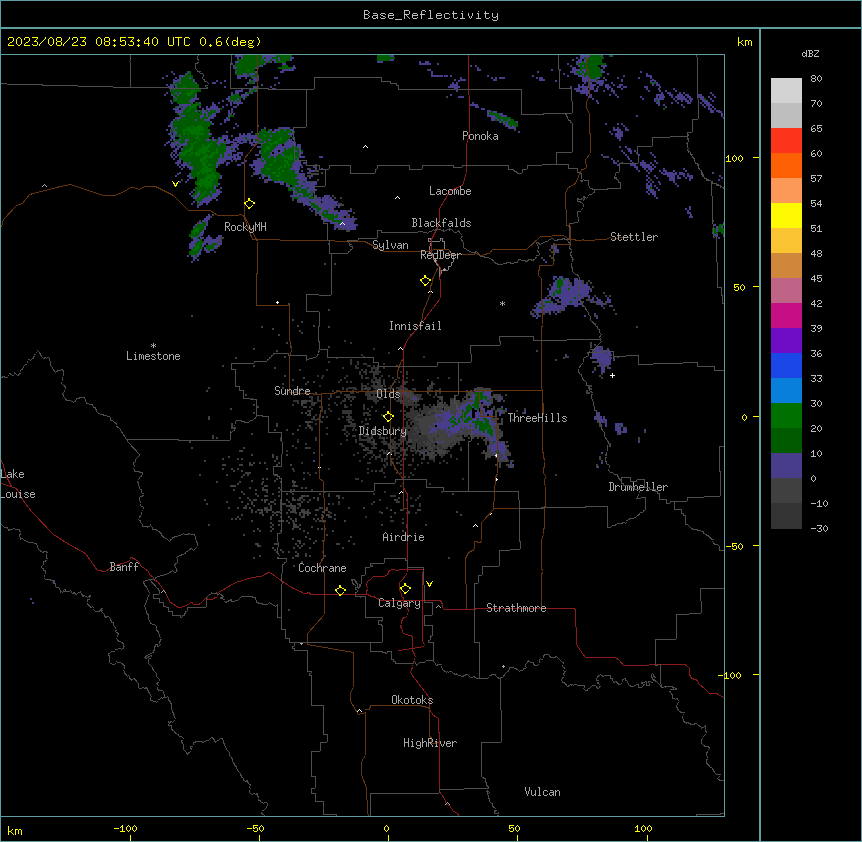Click the Innisfail town label
This screenshot has width=862, height=842.
(x=415, y=326)
